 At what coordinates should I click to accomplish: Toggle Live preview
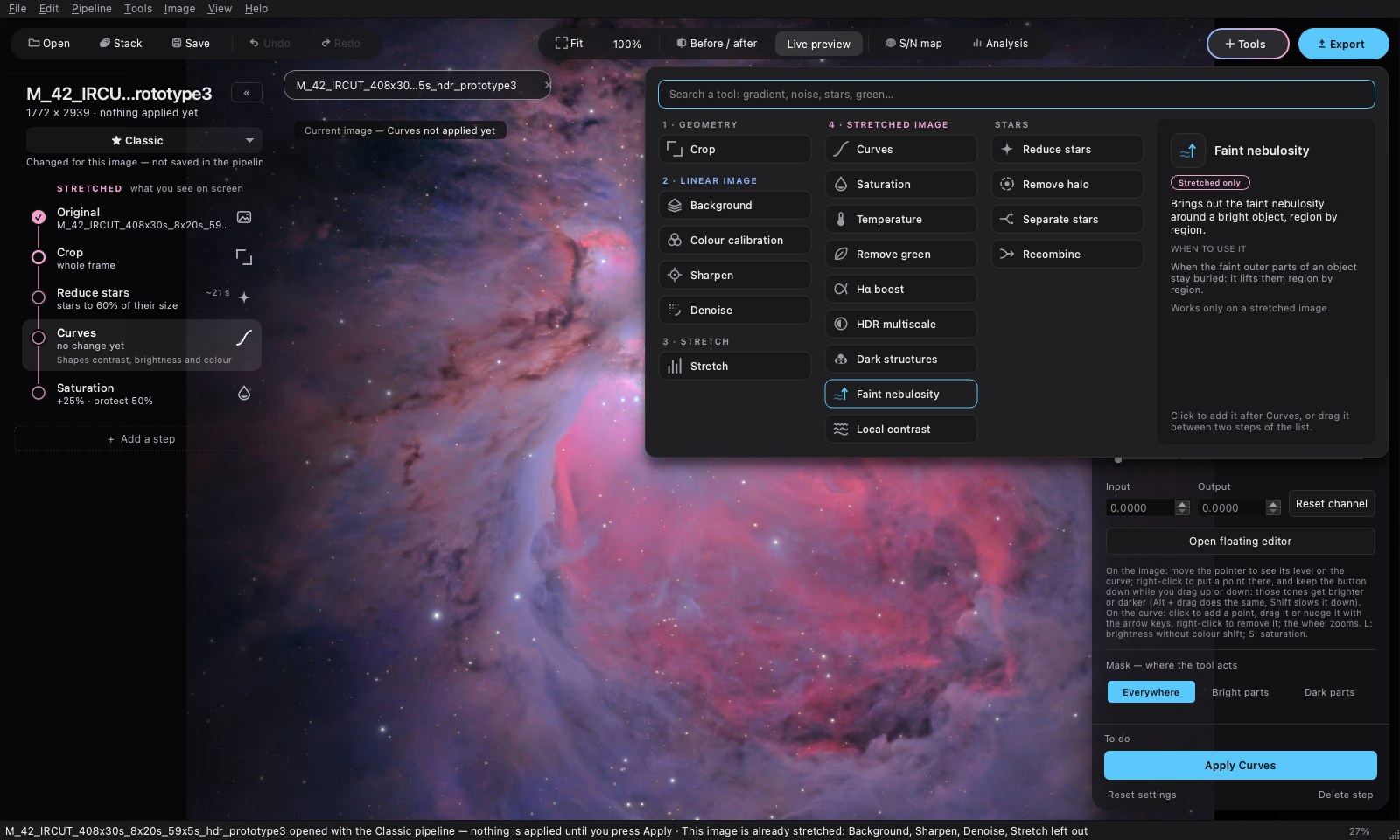[x=818, y=44]
